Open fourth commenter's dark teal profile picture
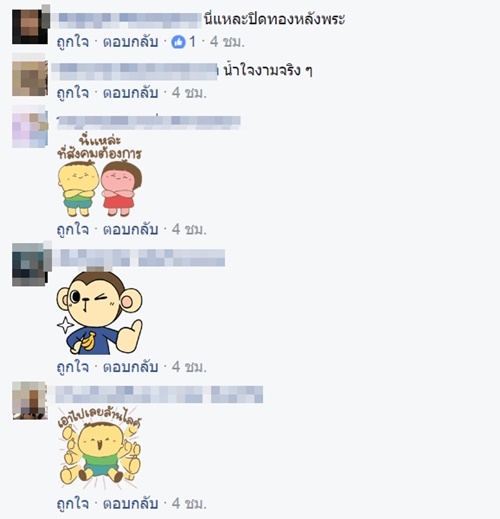This screenshot has width=500, height=519. coord(30,265)
